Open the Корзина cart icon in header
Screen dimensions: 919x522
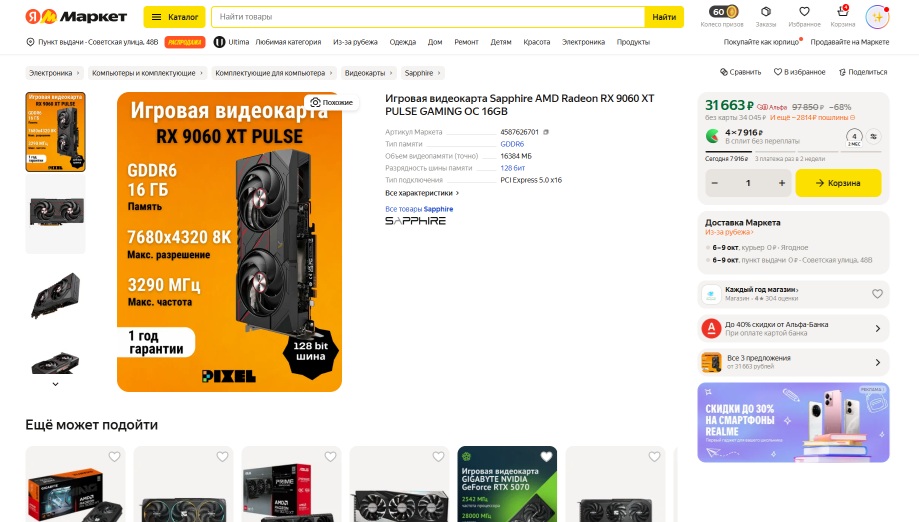843,12
